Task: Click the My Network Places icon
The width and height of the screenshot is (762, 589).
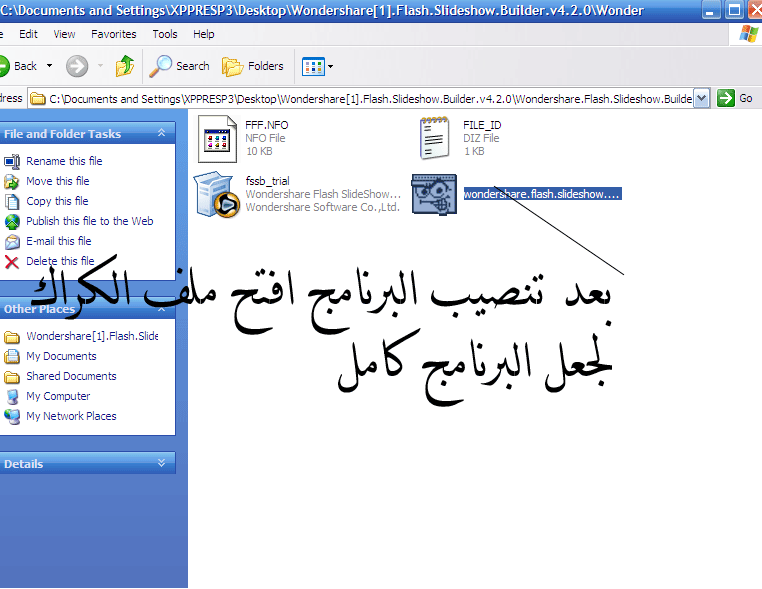Action: 12,416
